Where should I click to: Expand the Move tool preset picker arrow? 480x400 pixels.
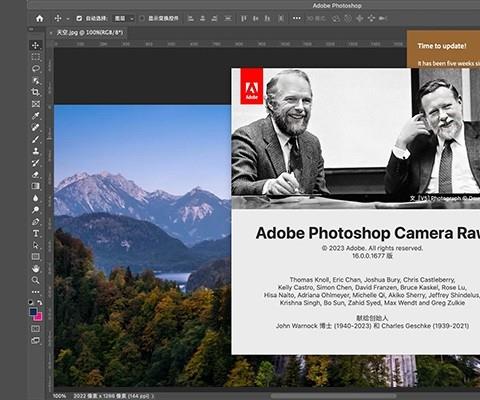tap(68, 19)
